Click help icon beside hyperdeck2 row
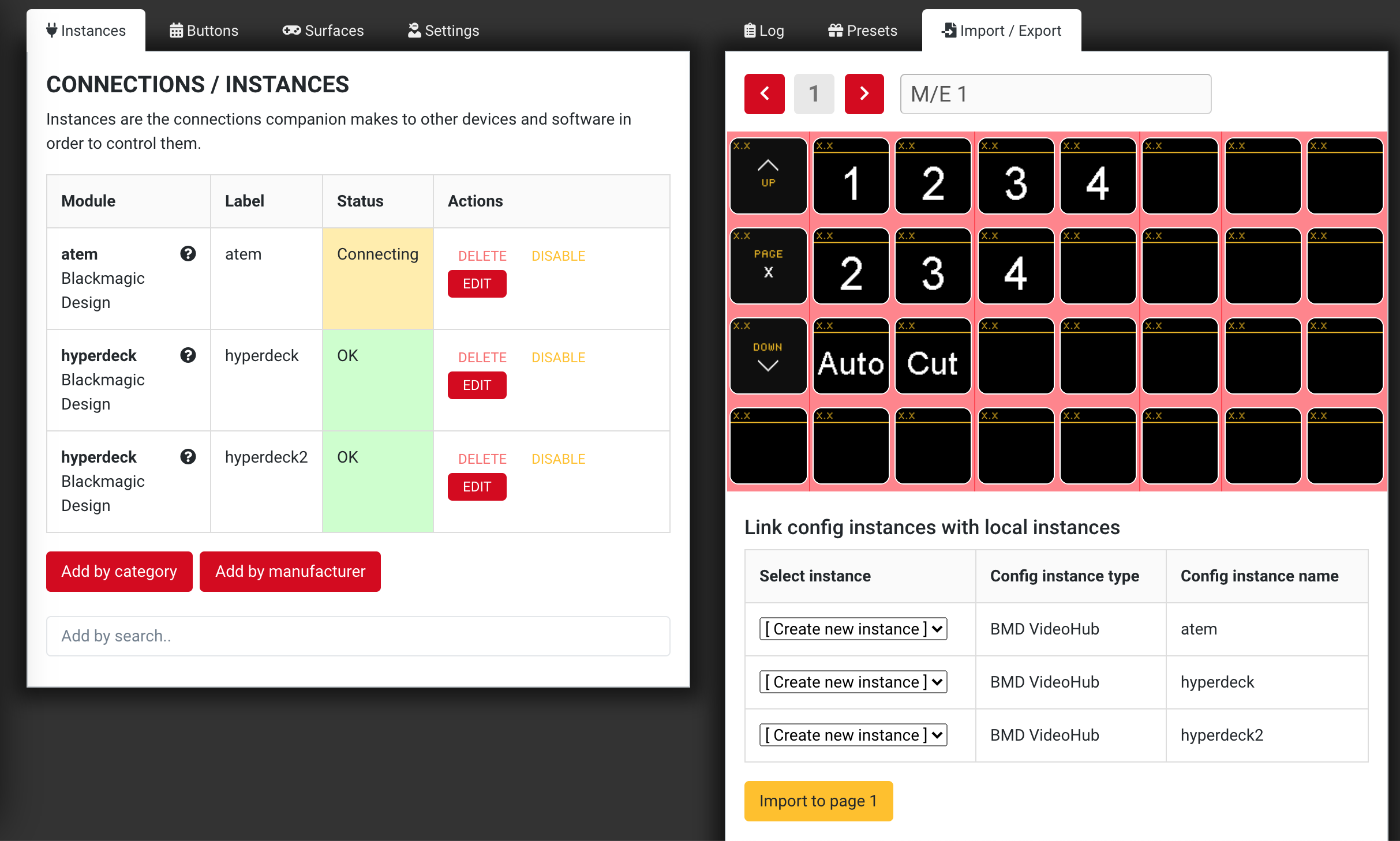Viewport: 1400px width, 841px height. [188, 457]
